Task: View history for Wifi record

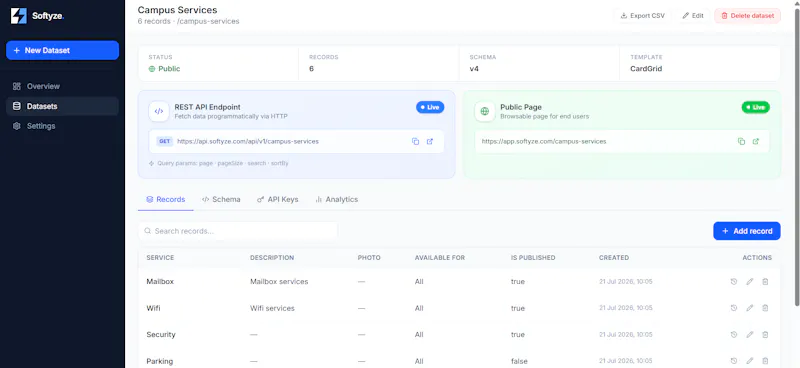Action: coord(734,308)
